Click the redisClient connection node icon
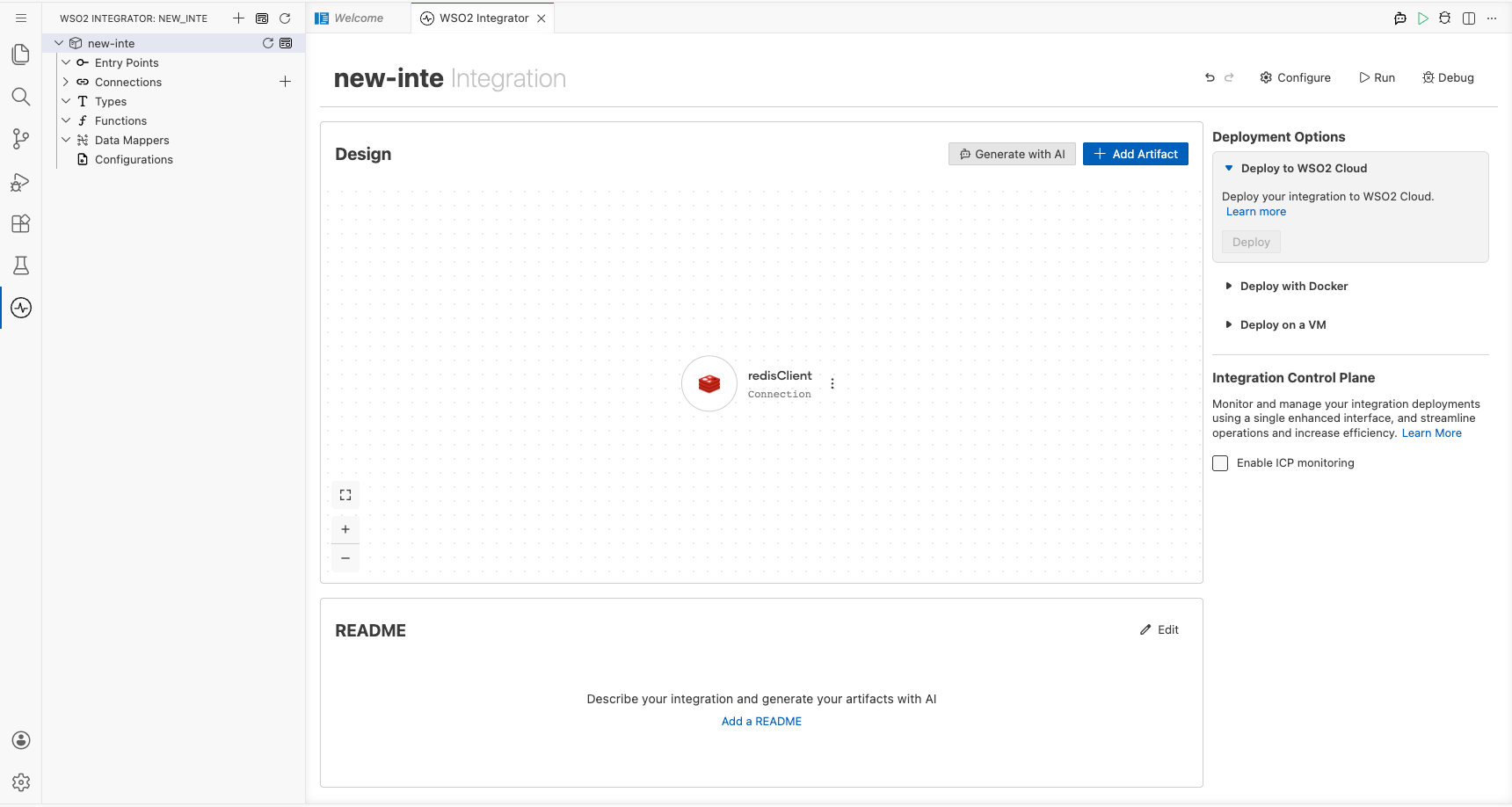 click(x=709, y=383)
